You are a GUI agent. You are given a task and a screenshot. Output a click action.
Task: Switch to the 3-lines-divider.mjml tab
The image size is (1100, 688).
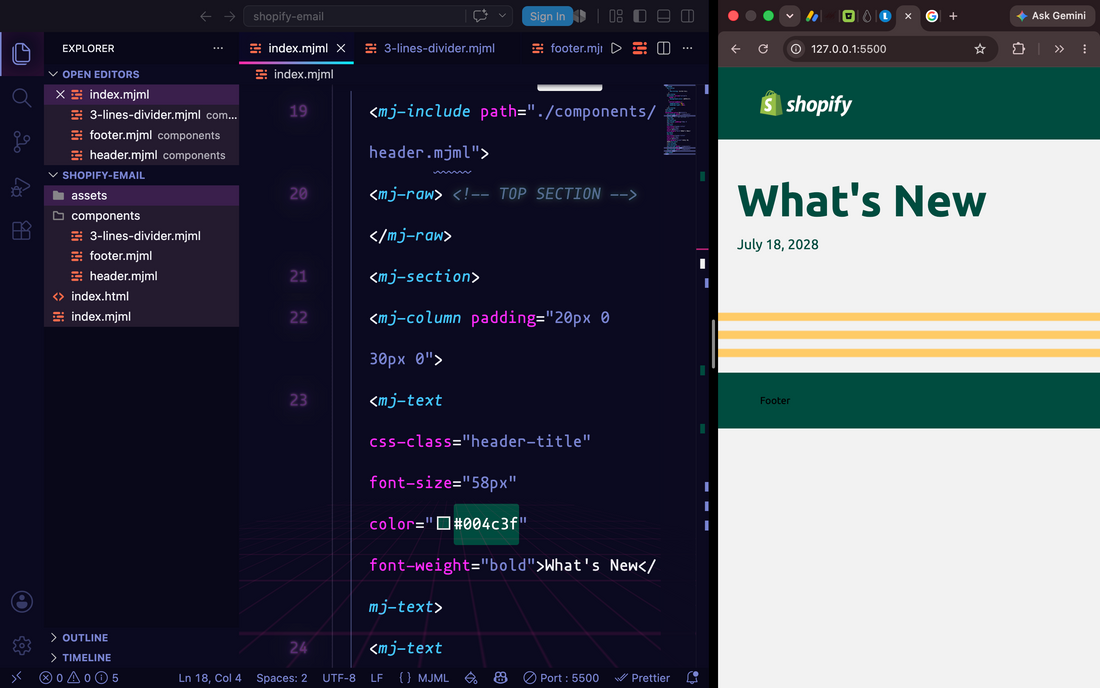430,48
